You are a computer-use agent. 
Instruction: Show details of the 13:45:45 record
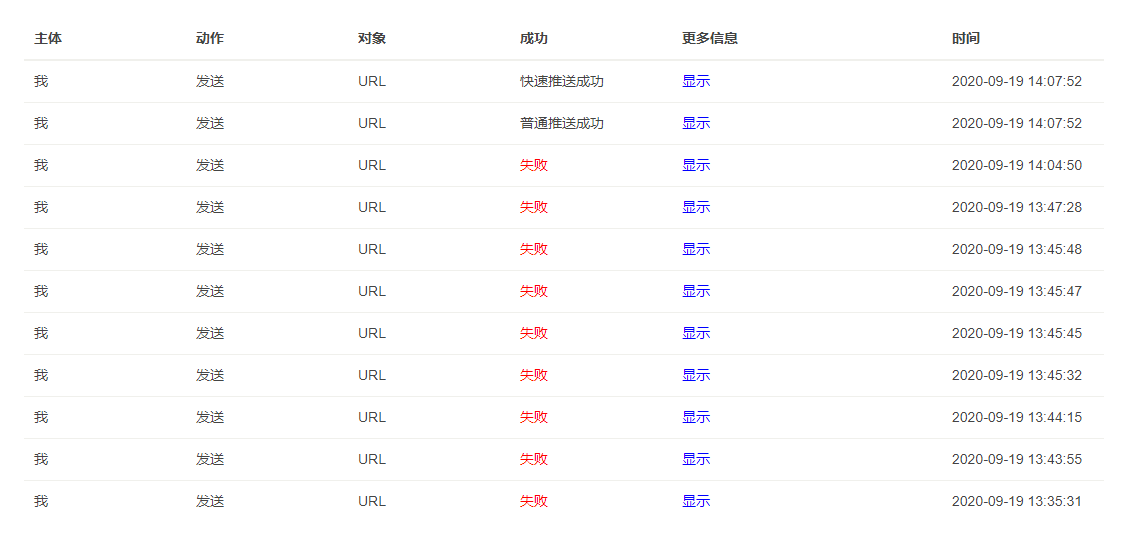[x=695, y=333]
